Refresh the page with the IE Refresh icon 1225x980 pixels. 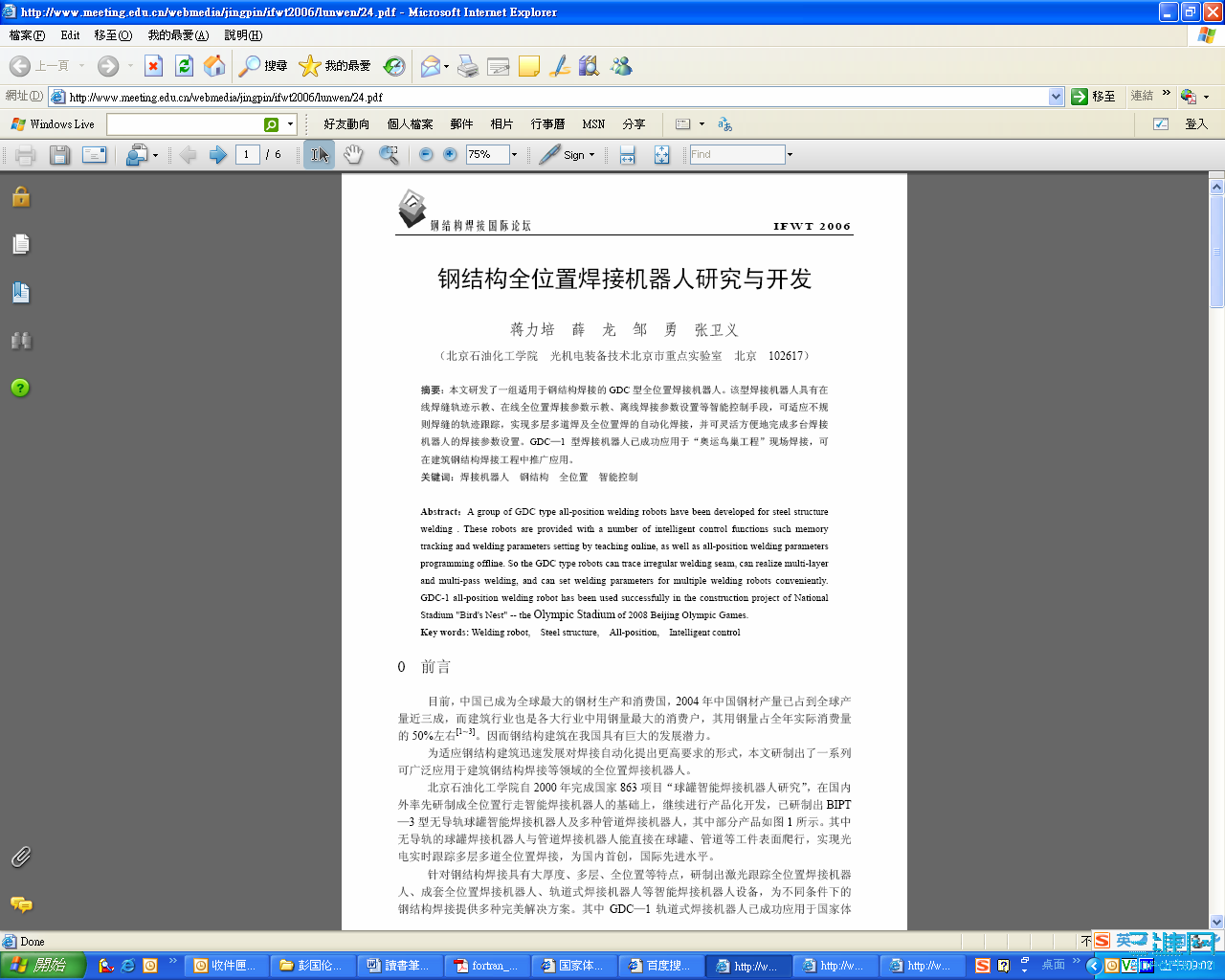tap(184, 65)
